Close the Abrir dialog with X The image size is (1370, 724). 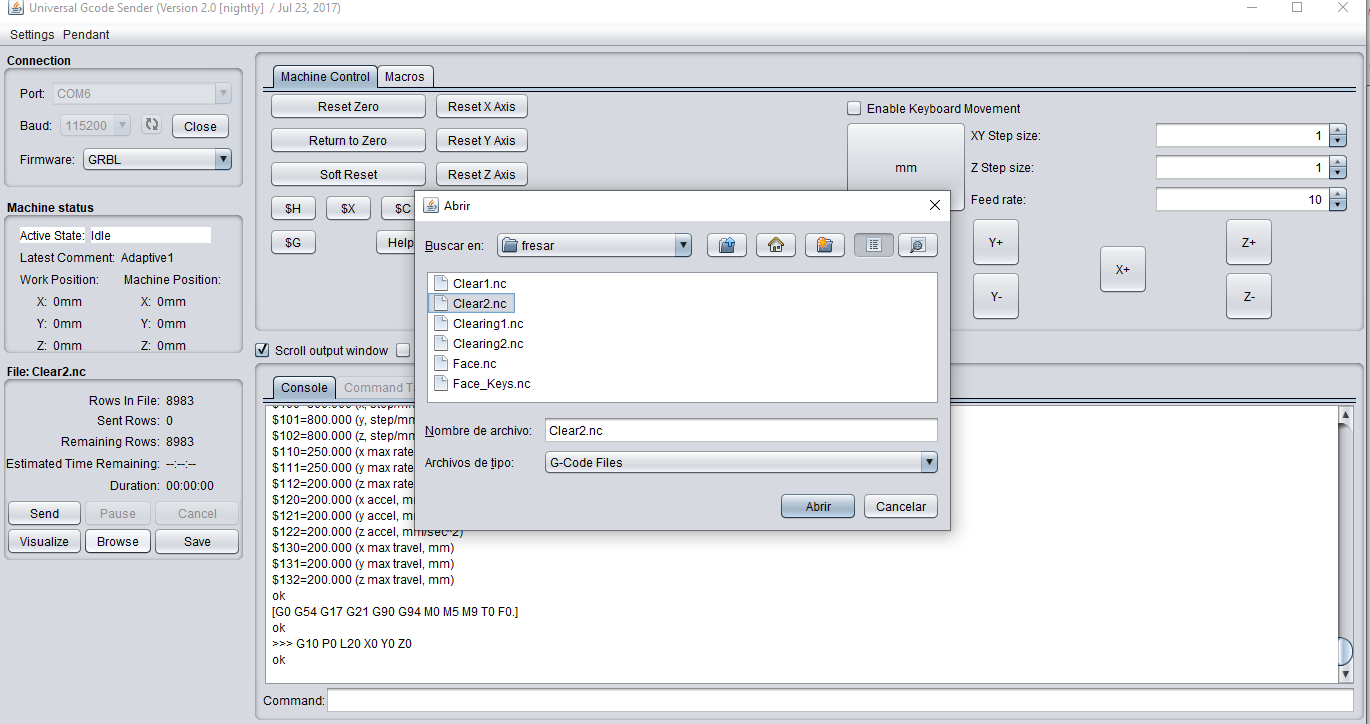[935, 205]
